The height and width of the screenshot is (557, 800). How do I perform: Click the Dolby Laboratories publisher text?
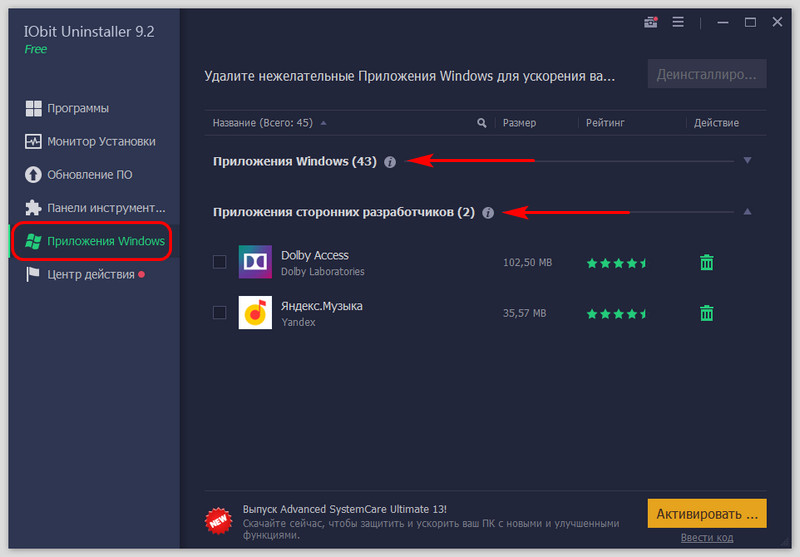coord(323,271)
